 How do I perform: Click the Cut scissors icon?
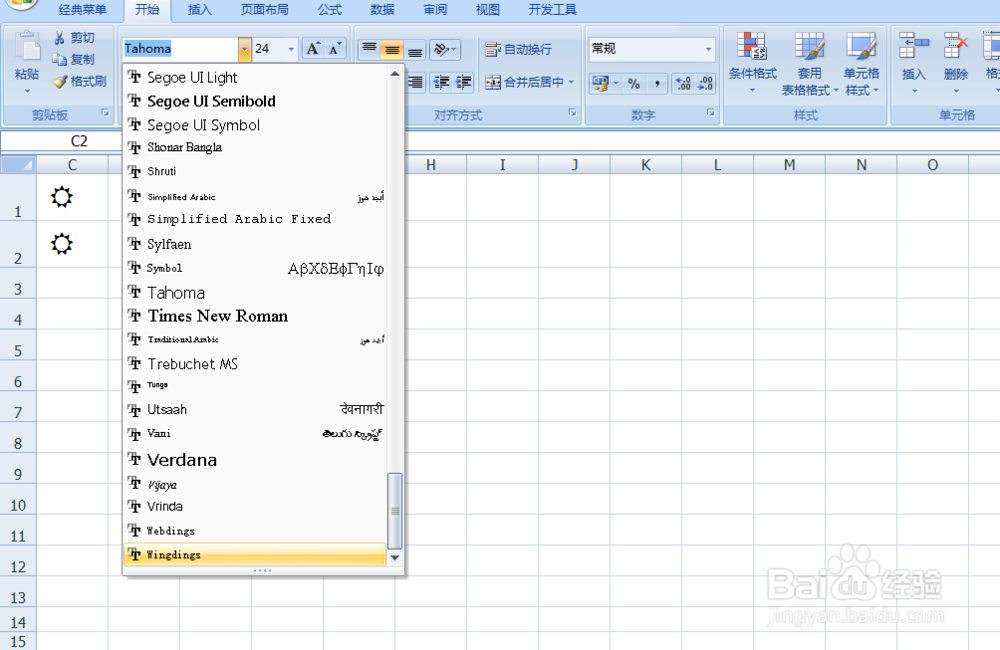pos(59,38)
